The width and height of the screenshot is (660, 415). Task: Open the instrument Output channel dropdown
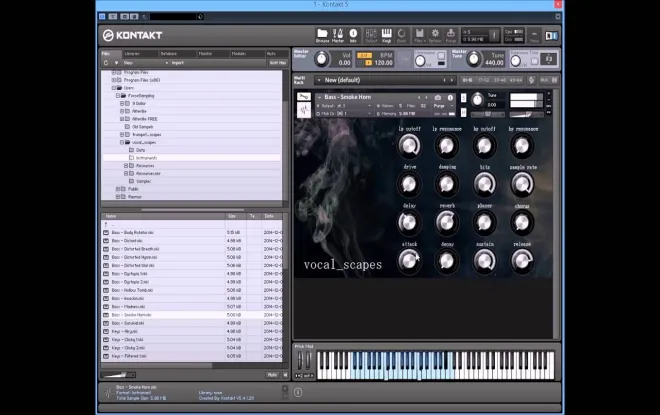(344, 106)
